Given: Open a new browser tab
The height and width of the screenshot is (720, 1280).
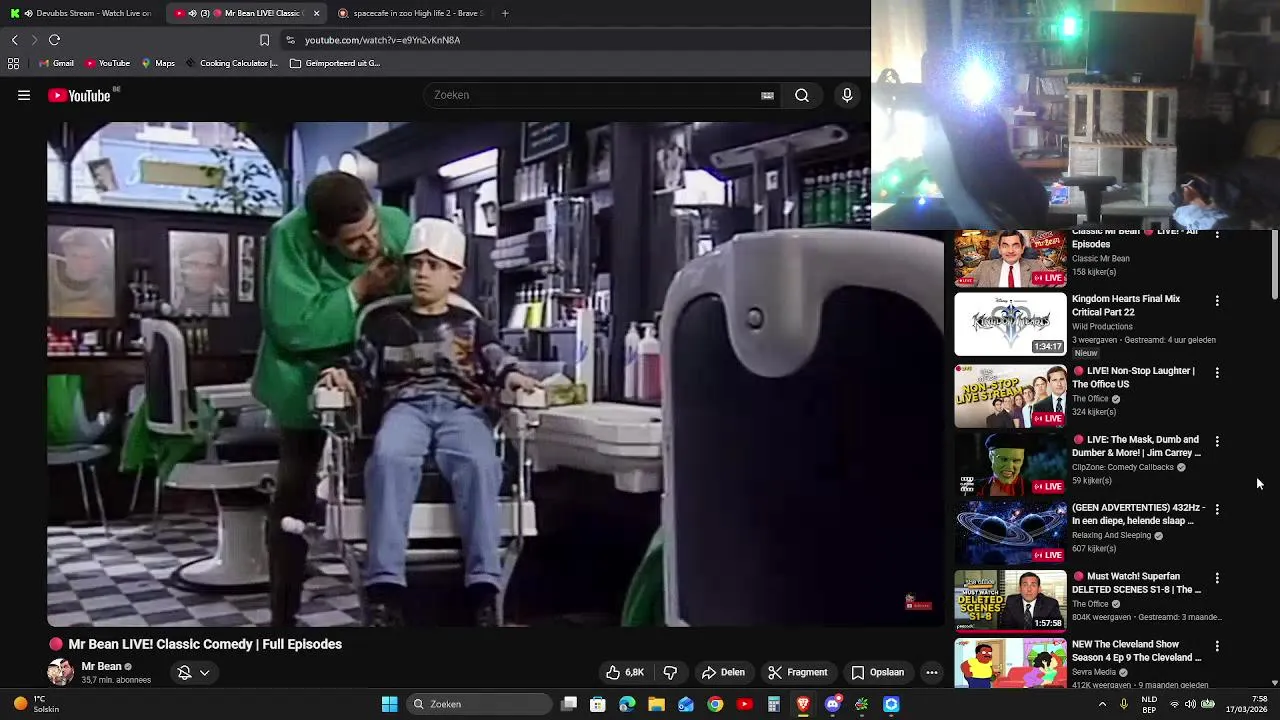Looking at the screenshot, I should tap(505, 13).
